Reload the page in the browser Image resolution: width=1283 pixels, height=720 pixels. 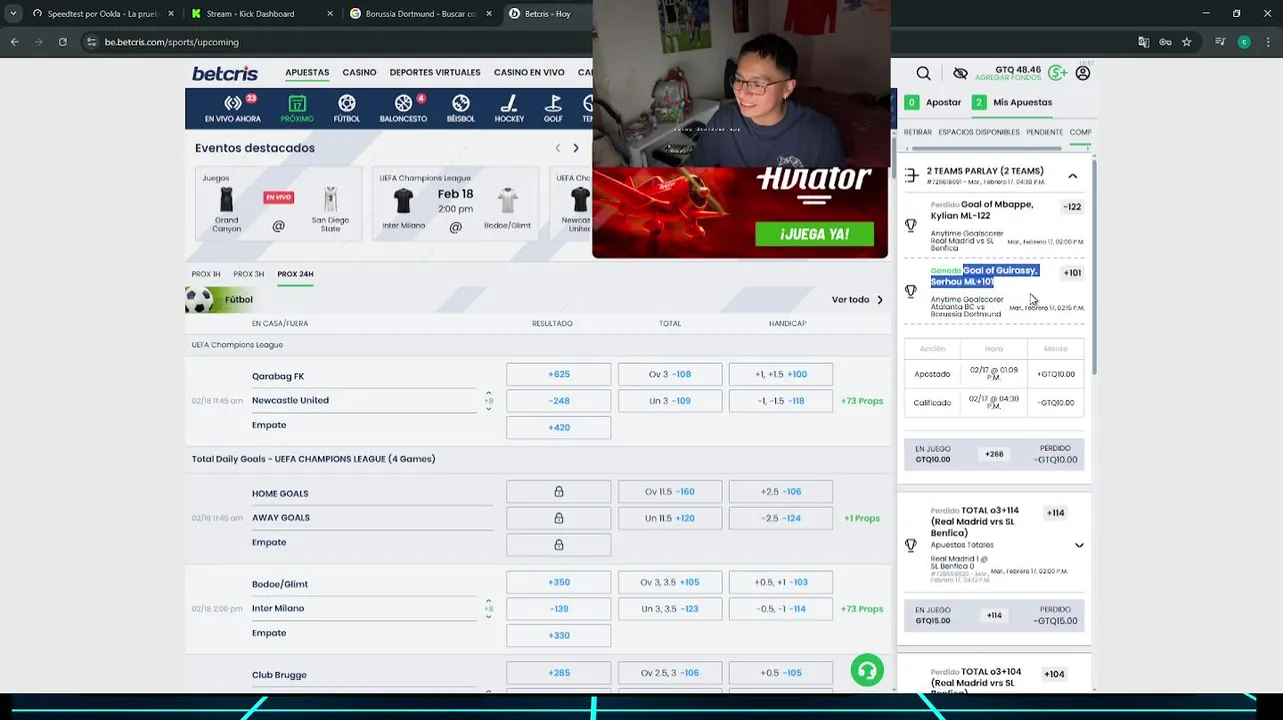click(62, 42)
